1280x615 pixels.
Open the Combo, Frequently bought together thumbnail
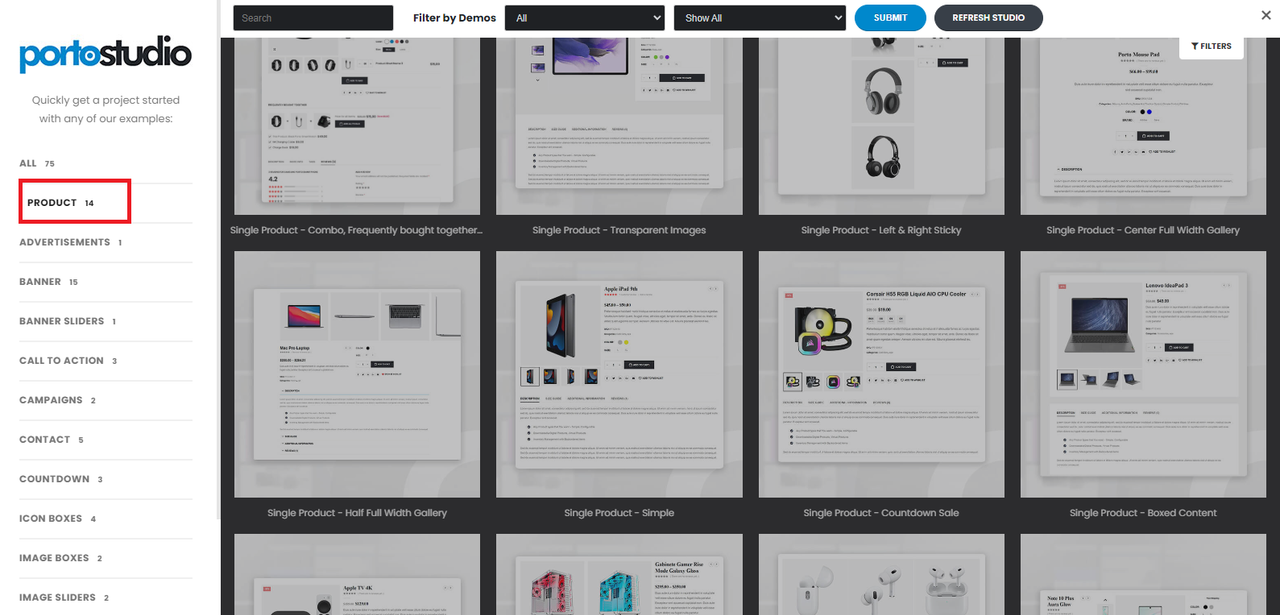[x=357, y=126]
